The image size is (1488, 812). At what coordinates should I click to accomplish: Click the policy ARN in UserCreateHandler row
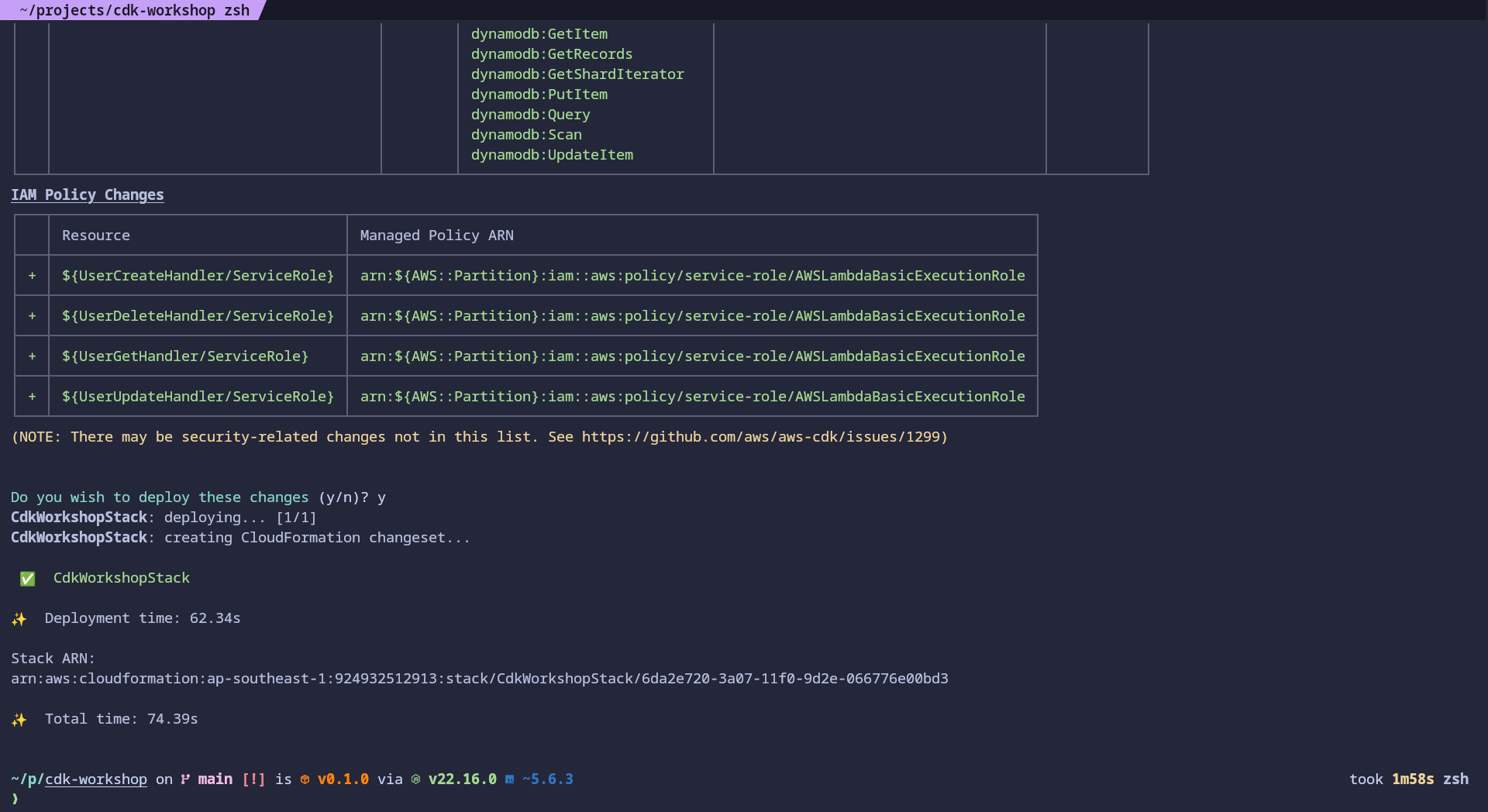pyautogui.click(x=693, y=276)
